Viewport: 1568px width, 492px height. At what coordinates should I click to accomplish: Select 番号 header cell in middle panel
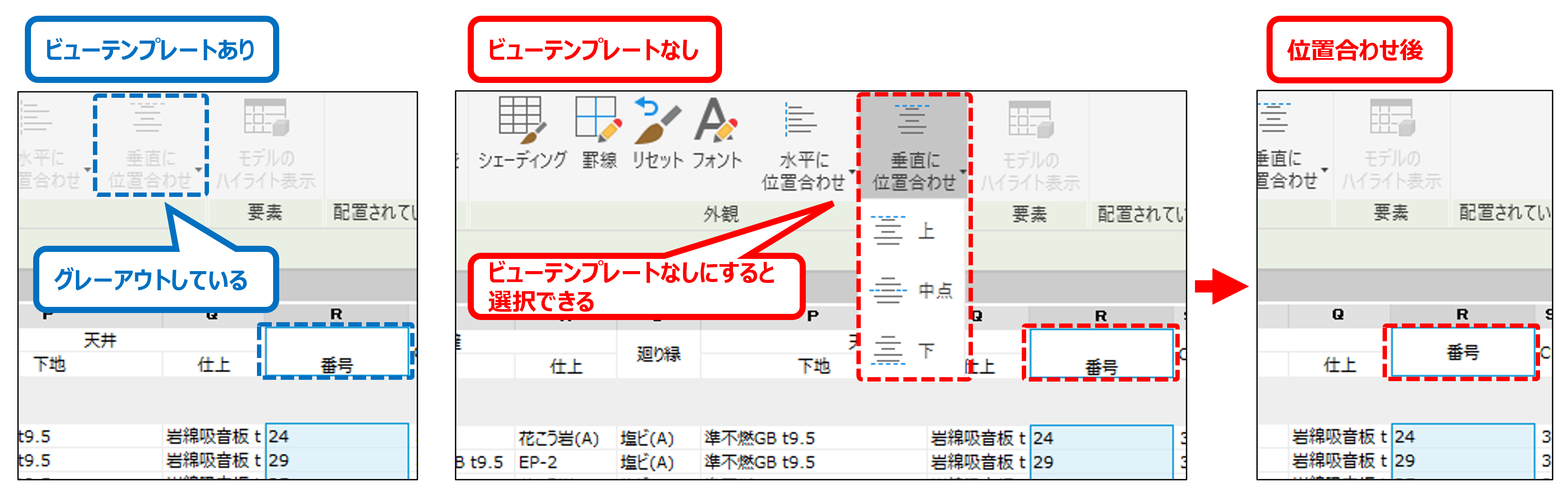(1101, 353)
